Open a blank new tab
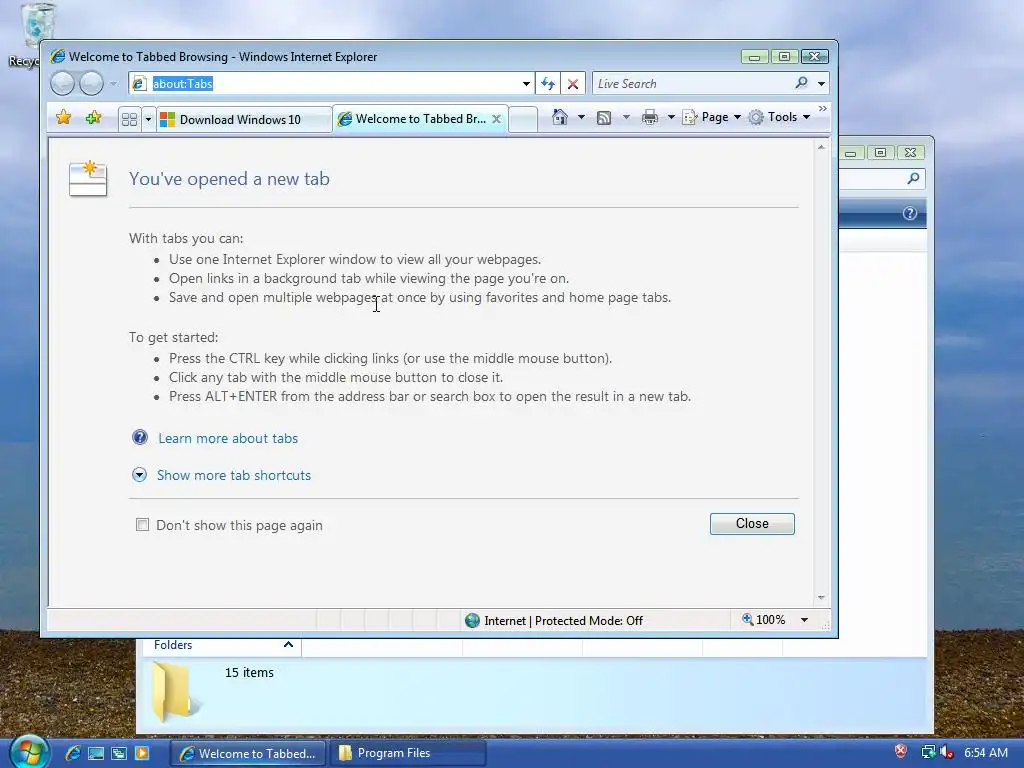Screen dimensions: 1024x768 point(523,120)
